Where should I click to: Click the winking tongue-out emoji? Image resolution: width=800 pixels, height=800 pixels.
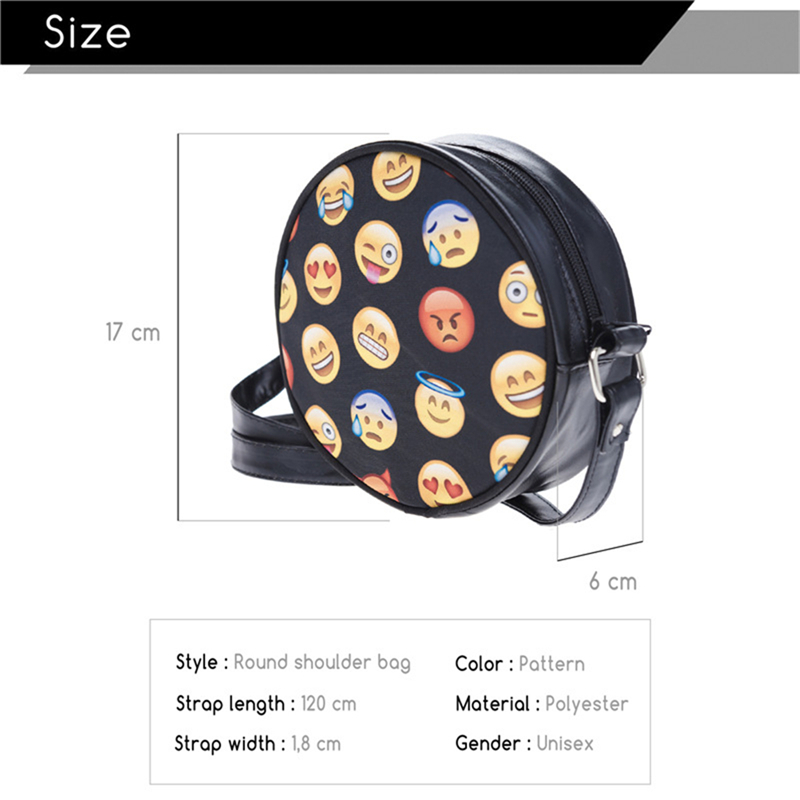(x=378, y=252)
